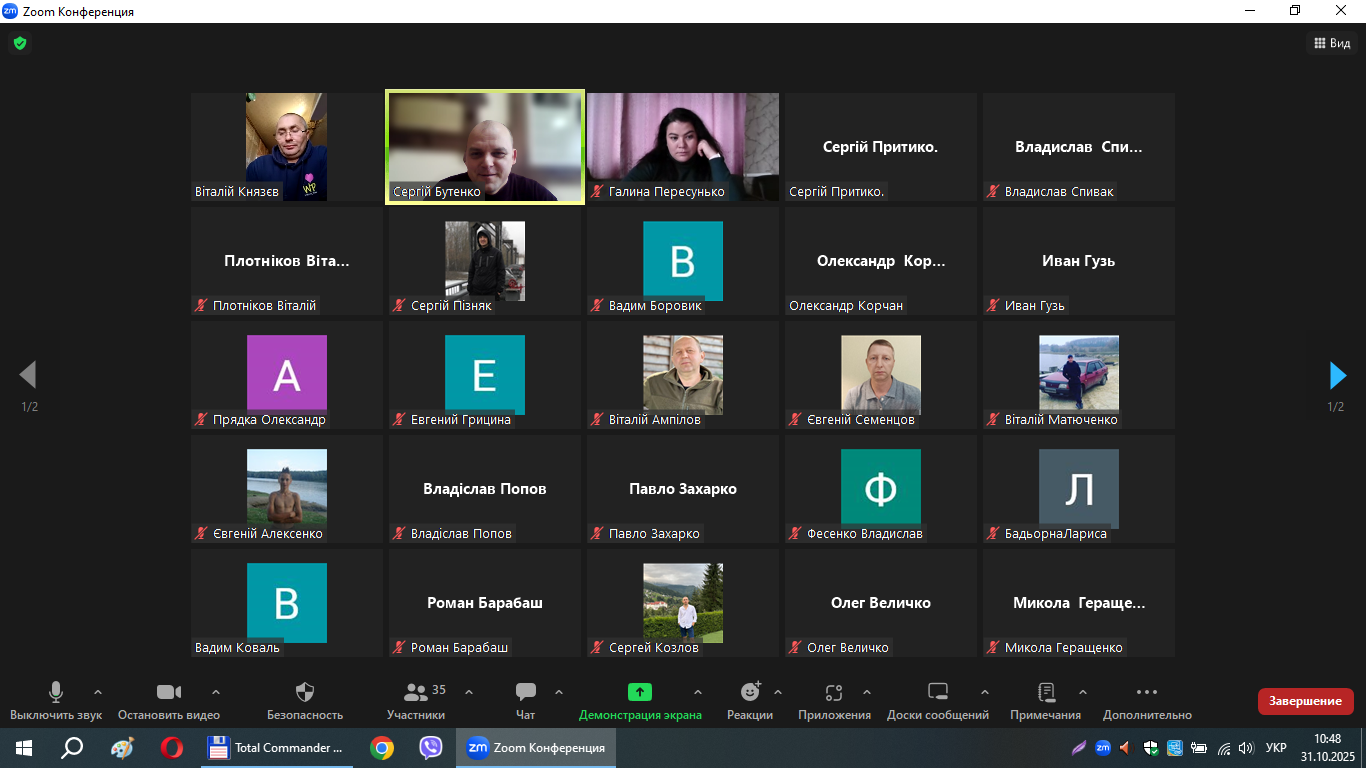Expand video options arrow next to camera
The image size is (1366, 768).
click(216, 692)
